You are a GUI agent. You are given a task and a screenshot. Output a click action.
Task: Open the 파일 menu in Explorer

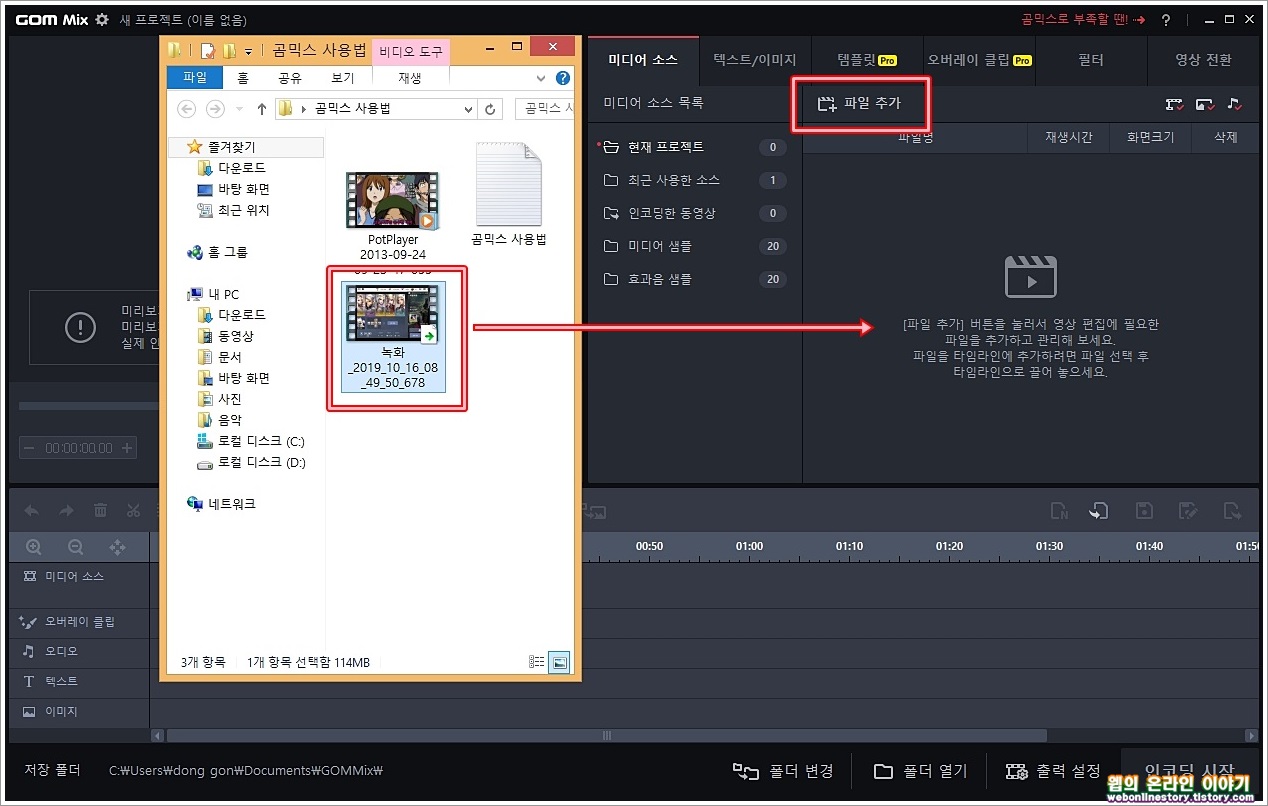[195, 78]
